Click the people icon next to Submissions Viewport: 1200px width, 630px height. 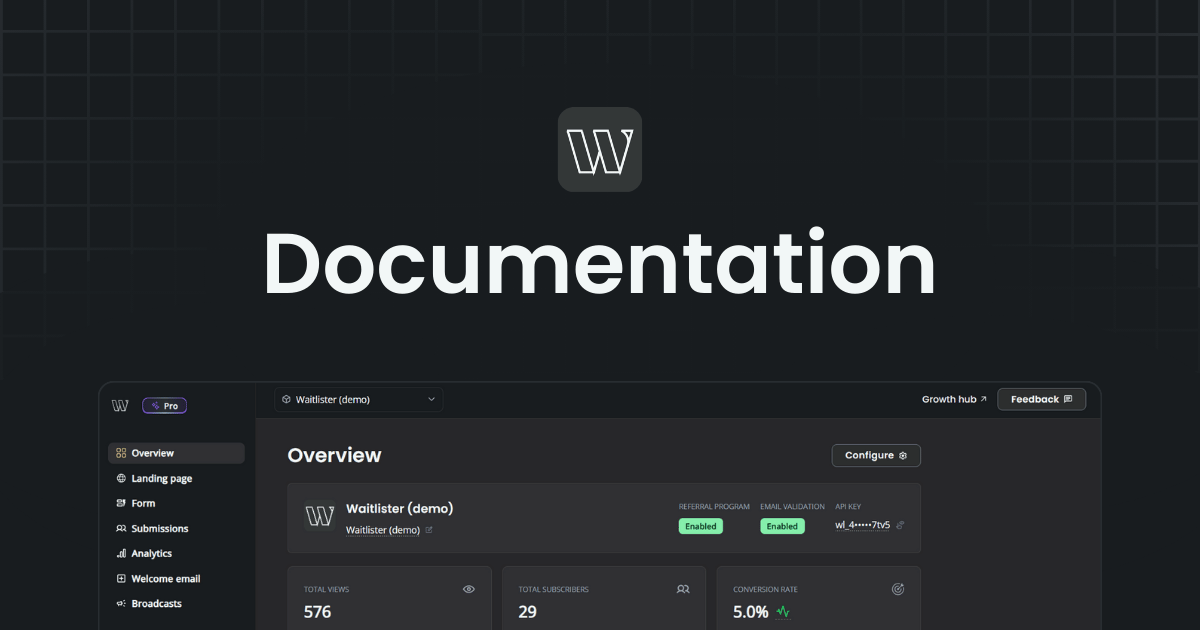(121, 528)
